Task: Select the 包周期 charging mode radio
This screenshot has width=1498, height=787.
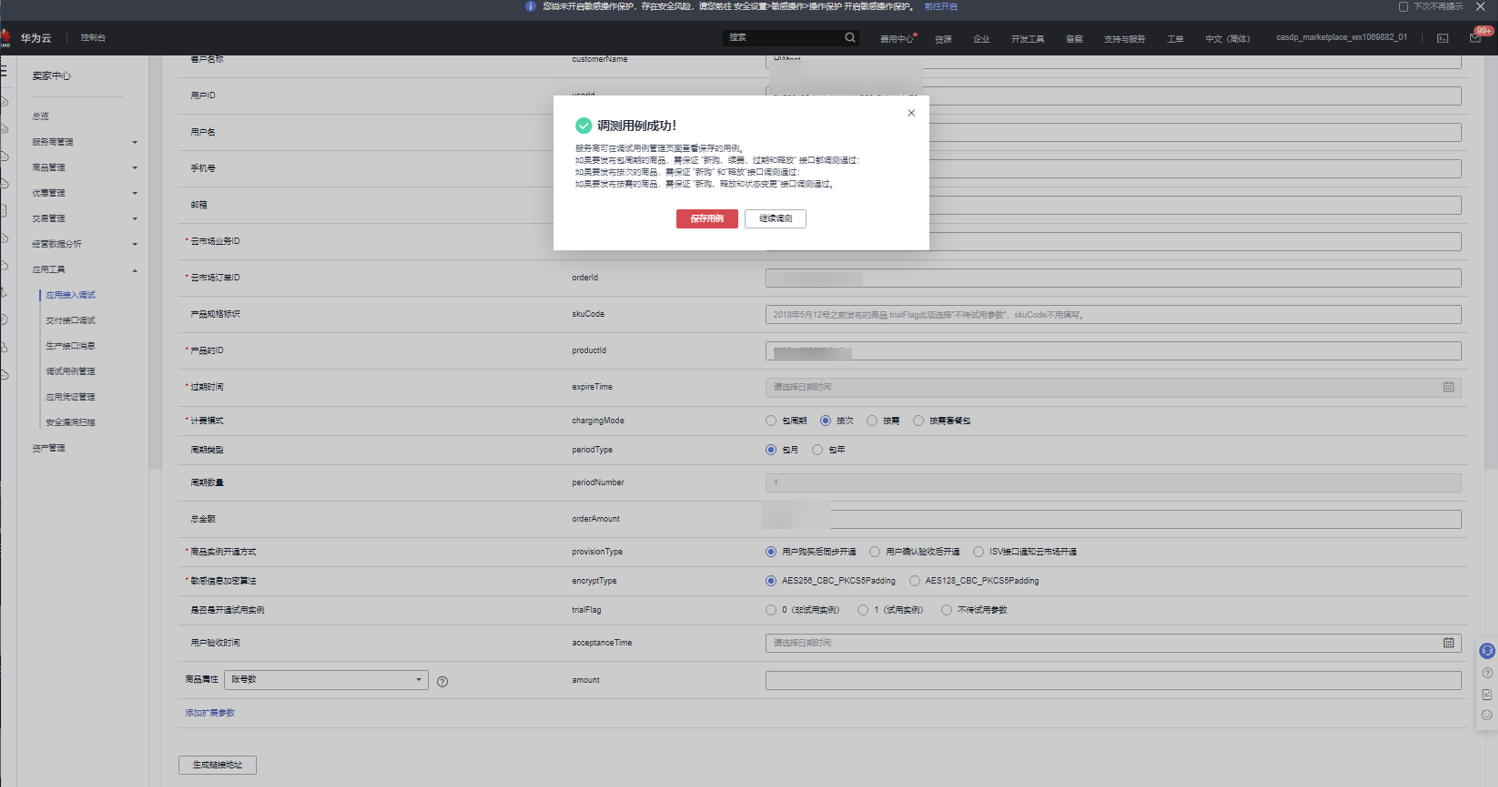Action: pyautogui.click(x=771, y=421)
